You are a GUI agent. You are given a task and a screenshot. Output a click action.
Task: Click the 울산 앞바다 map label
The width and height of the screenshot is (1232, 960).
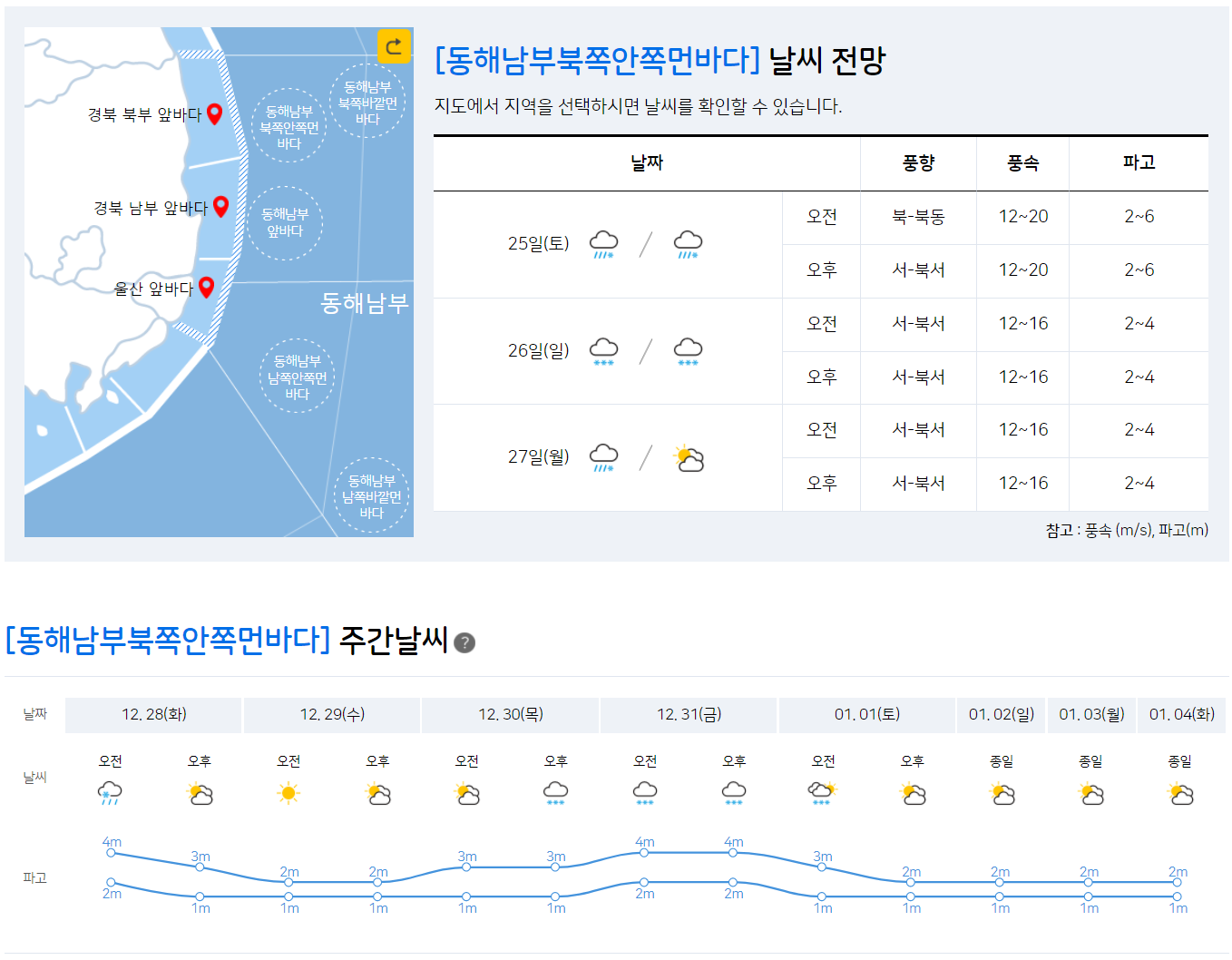coord(153,289)
